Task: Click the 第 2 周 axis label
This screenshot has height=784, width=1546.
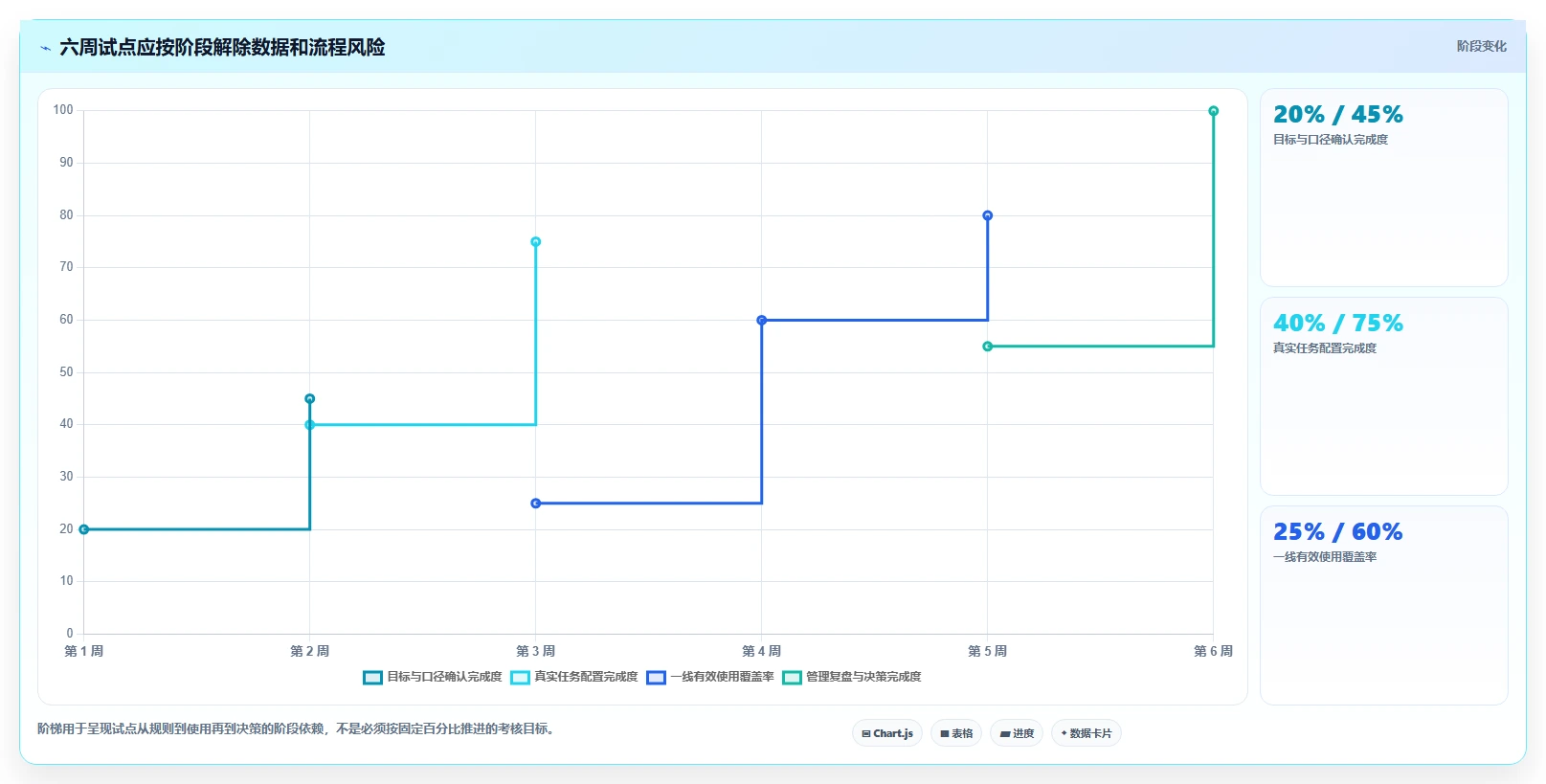Action: tap(309, 651)
